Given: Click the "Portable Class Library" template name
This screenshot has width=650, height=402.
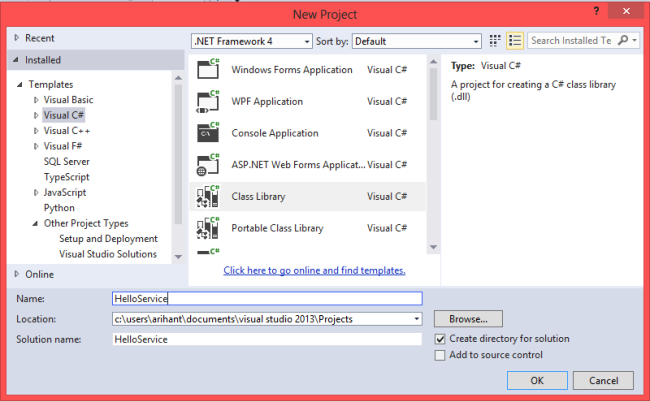Looking at the screenshot, I should [277, 228].
